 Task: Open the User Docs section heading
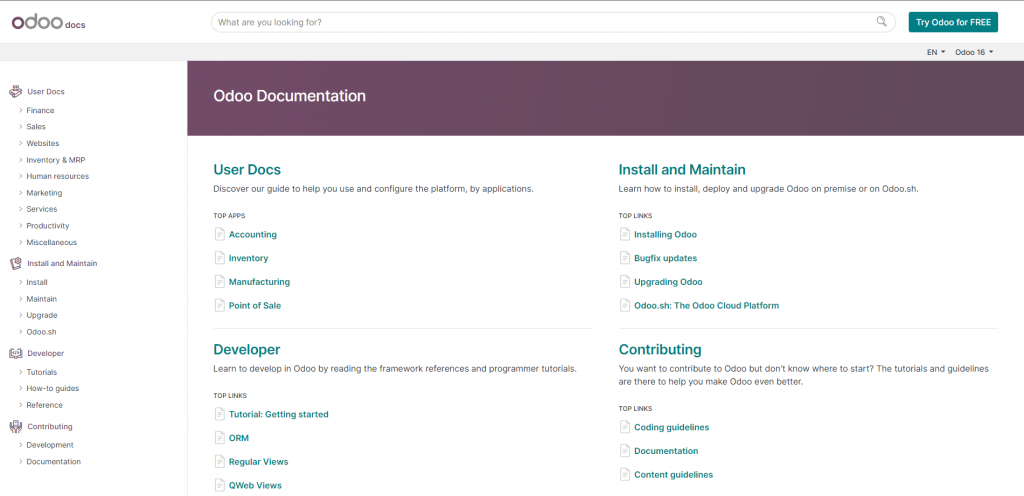point(247,170)
